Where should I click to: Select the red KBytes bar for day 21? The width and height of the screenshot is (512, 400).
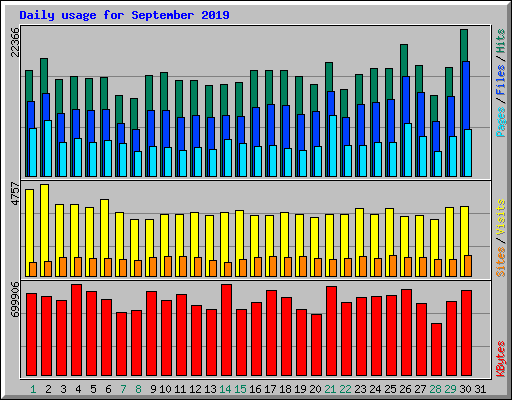coord(331,331)
